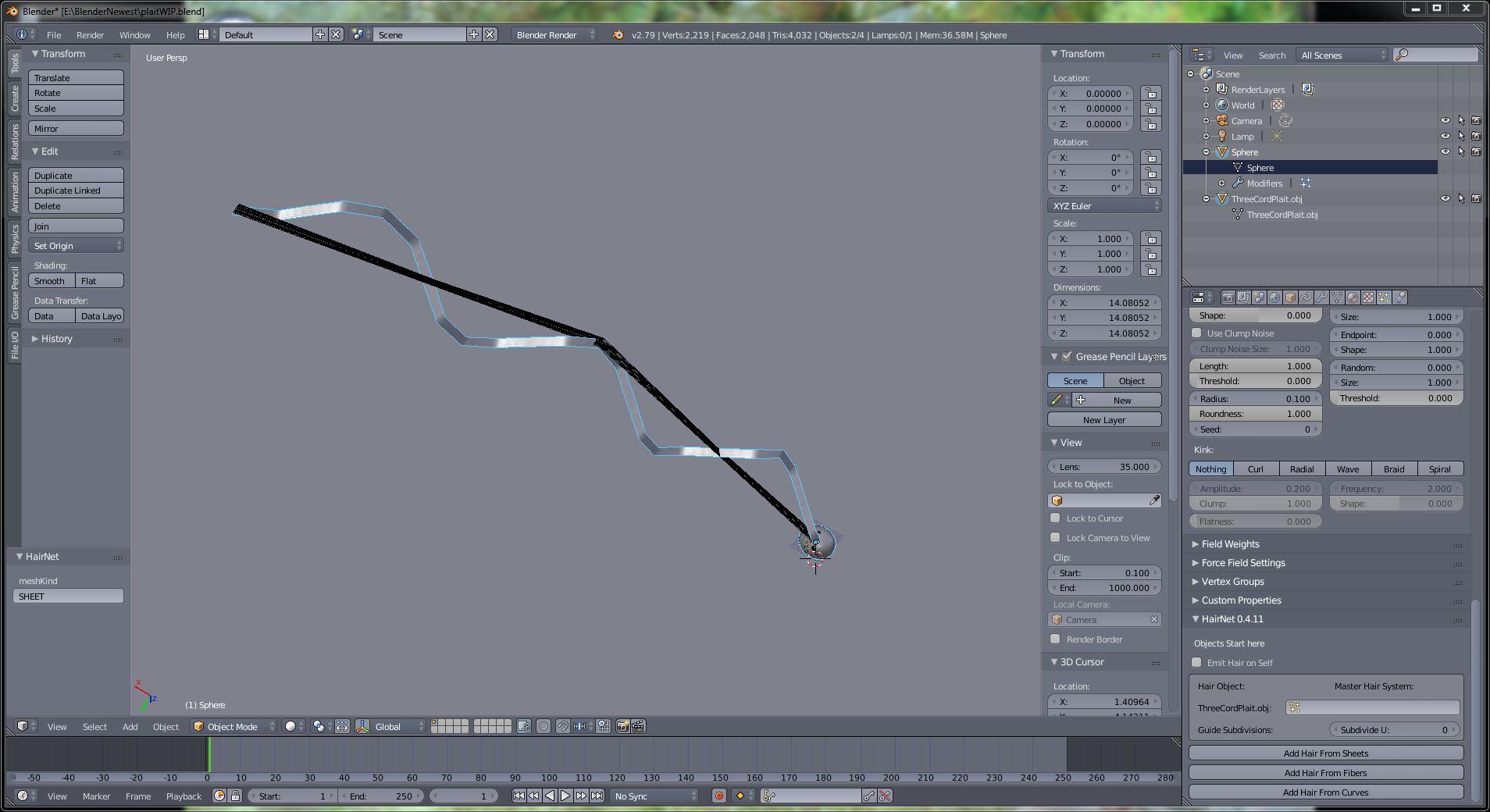The width and height of the screenshot is (1490, 812).
Task: Open the Object Mode dropdown
Action: [234, 726]
